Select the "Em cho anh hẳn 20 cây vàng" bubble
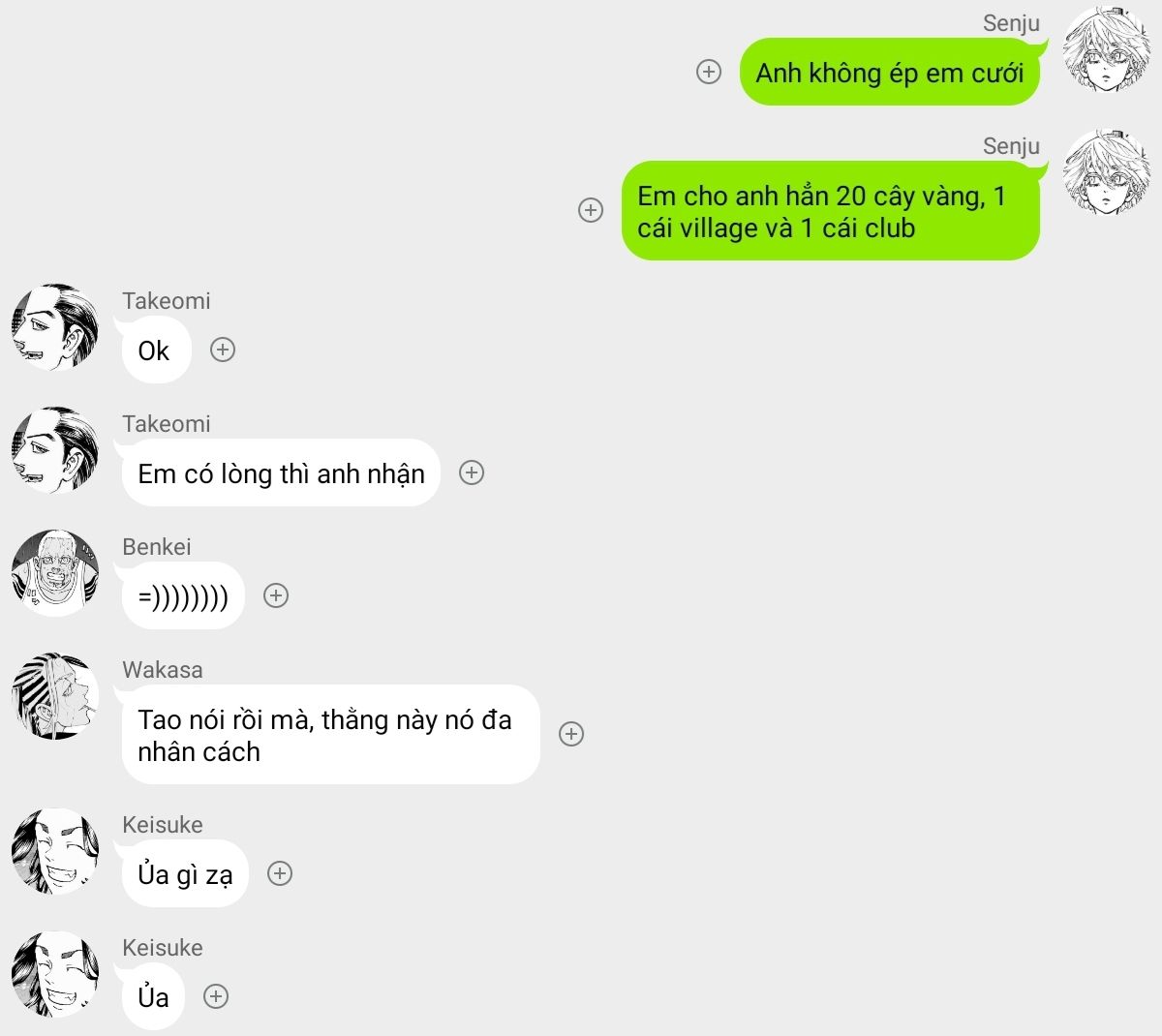 point(830,211)
